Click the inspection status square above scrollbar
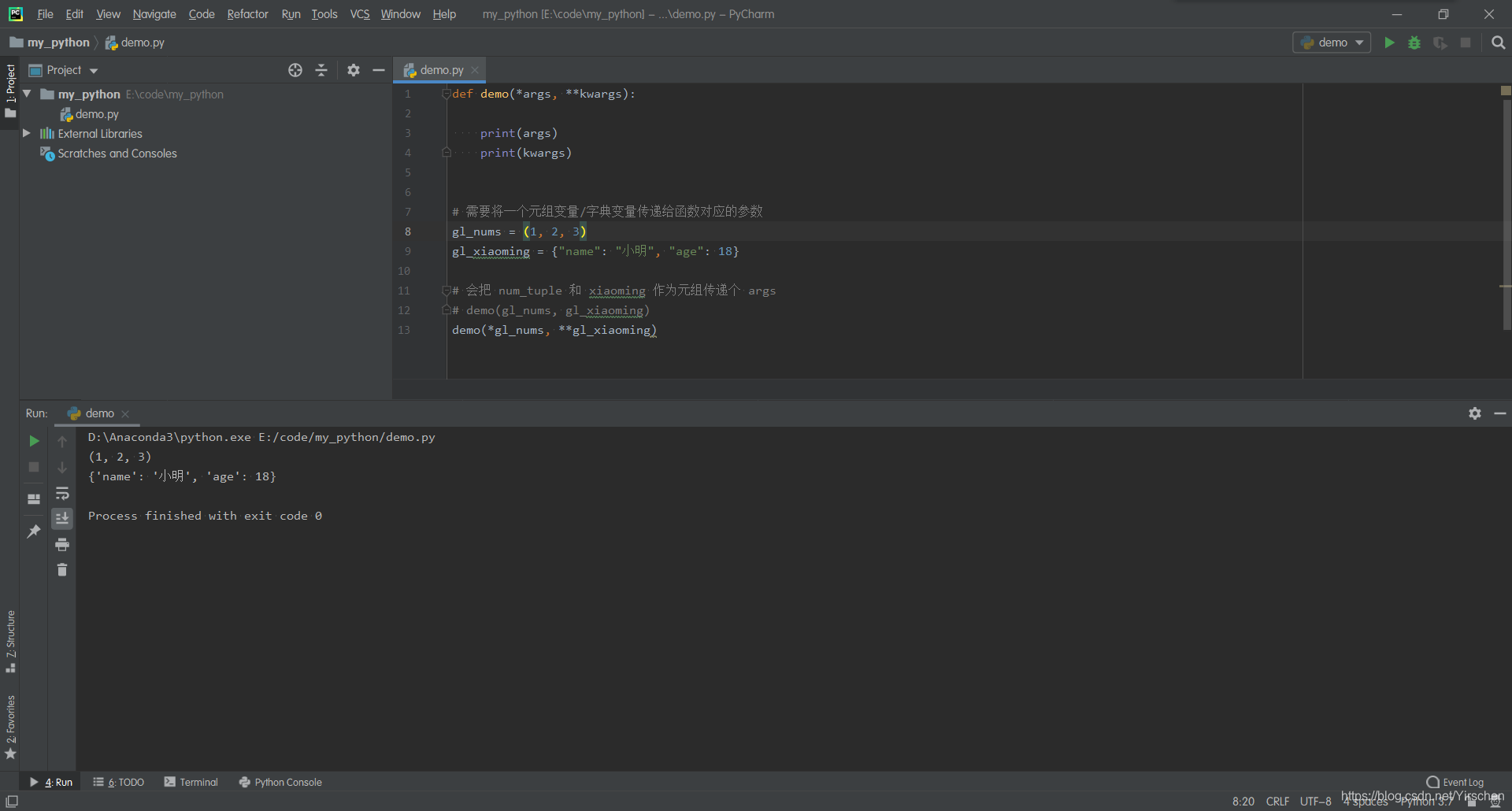 pos(1506,91)
